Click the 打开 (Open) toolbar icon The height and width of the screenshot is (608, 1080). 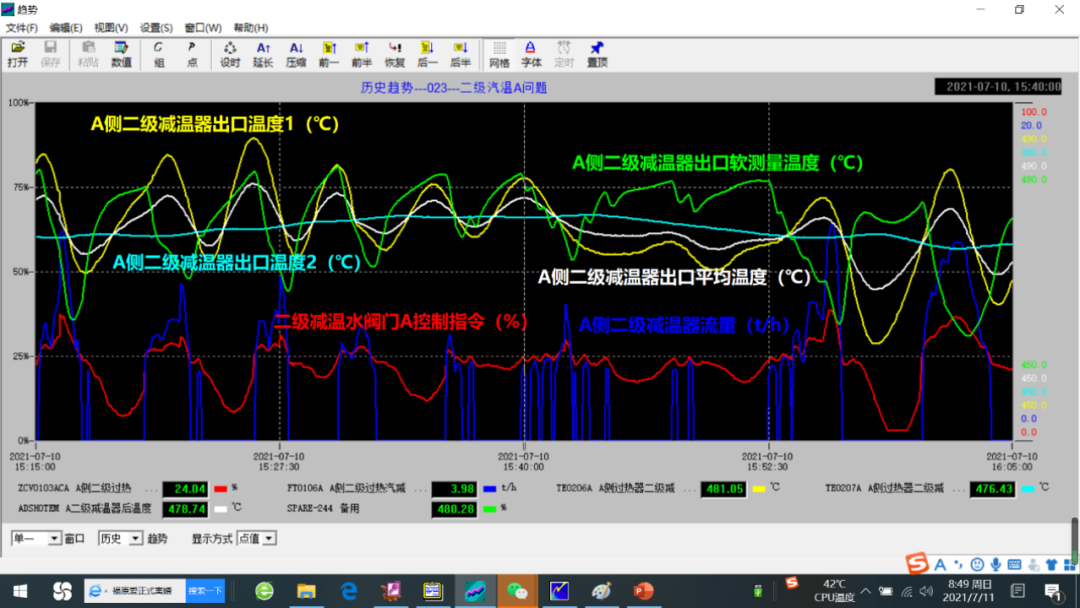tap(17, 54)
